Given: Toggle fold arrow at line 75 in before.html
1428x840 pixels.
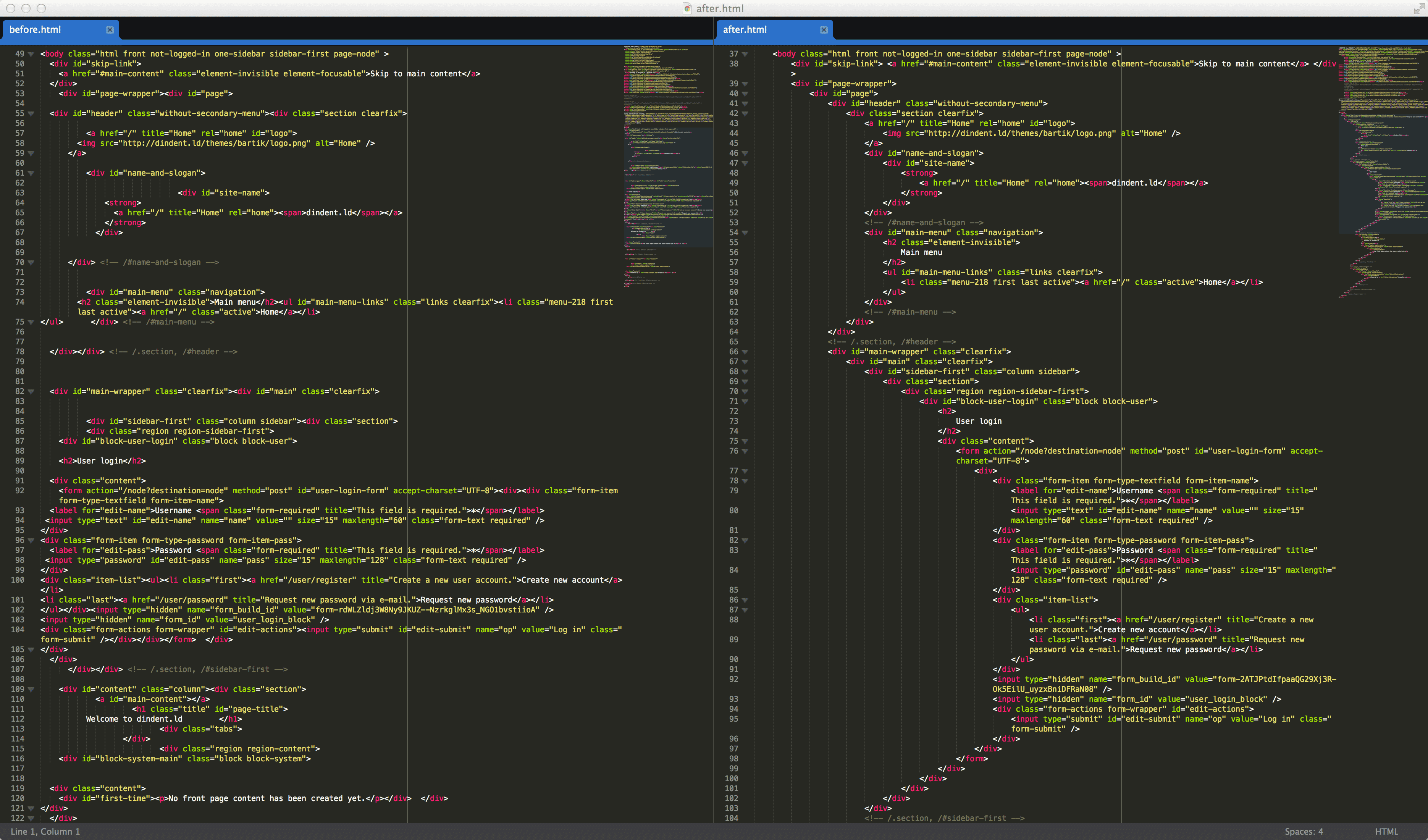Looking at the screenshot, I should (x=31, y=323).
